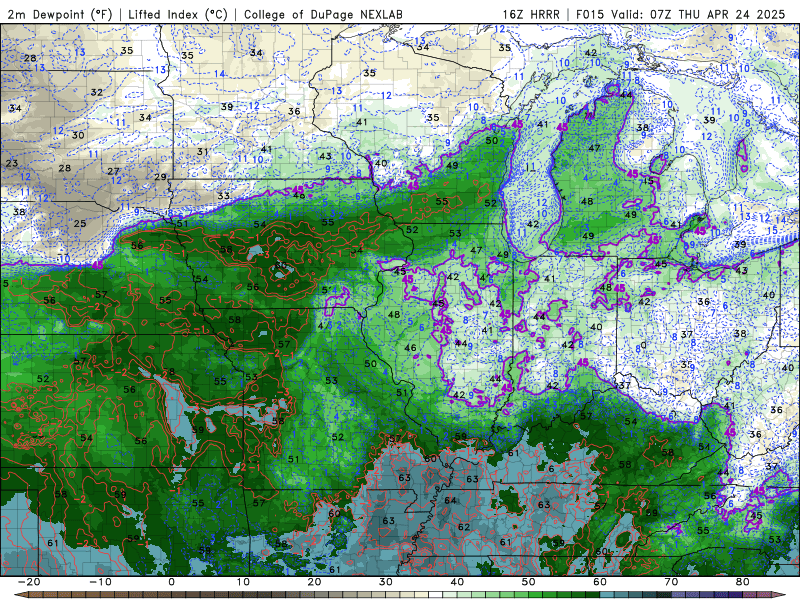Click the "20" tick label on the color scale
The width and height of the screenshot is (800, 600).
pos(314,582)
